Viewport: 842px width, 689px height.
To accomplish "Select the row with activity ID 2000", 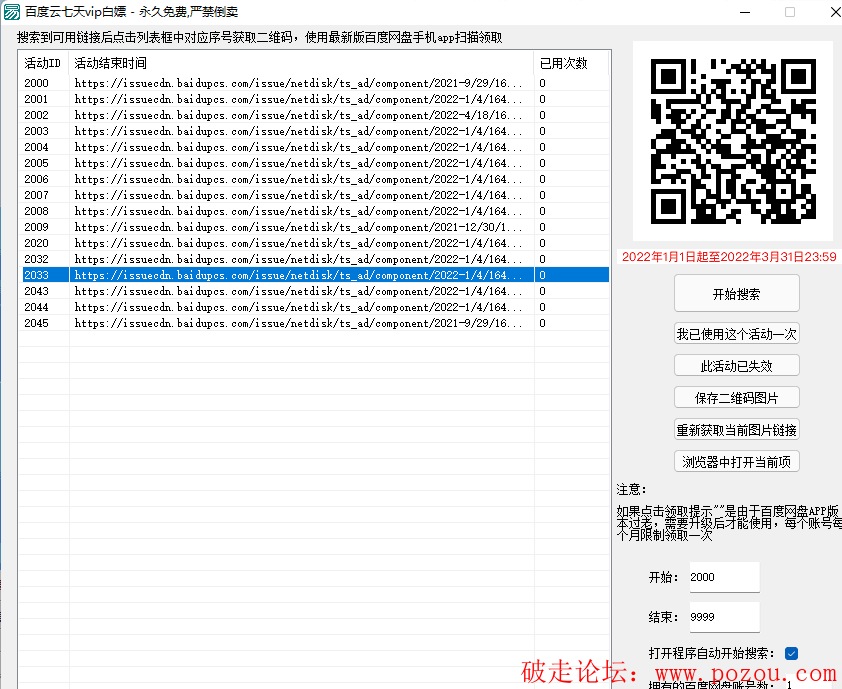I will (x=314, y=83).
